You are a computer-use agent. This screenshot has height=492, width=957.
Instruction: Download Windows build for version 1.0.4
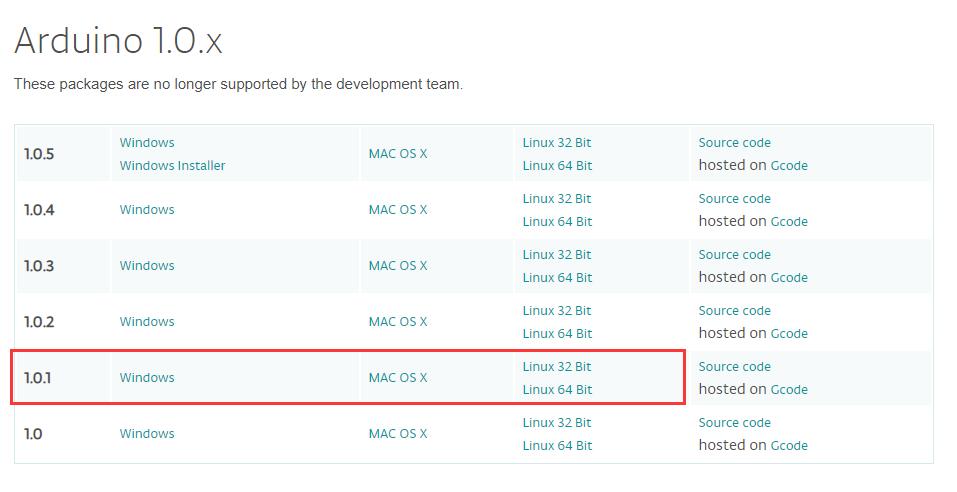[x=147, y=210]
